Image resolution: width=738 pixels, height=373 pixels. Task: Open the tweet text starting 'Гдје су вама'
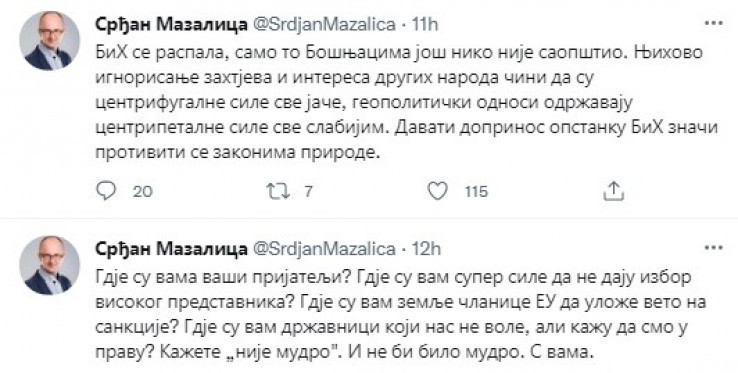coord(401,314)
